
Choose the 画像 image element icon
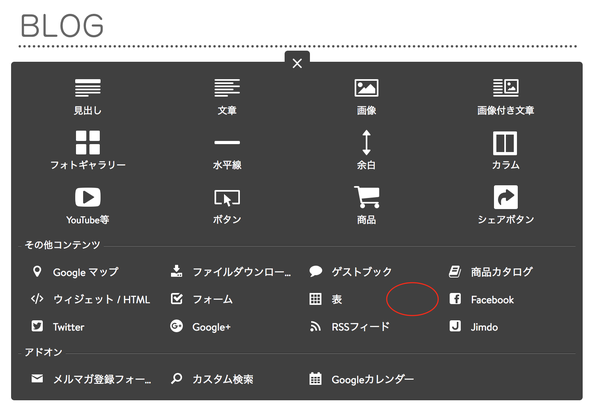point(366,88)
